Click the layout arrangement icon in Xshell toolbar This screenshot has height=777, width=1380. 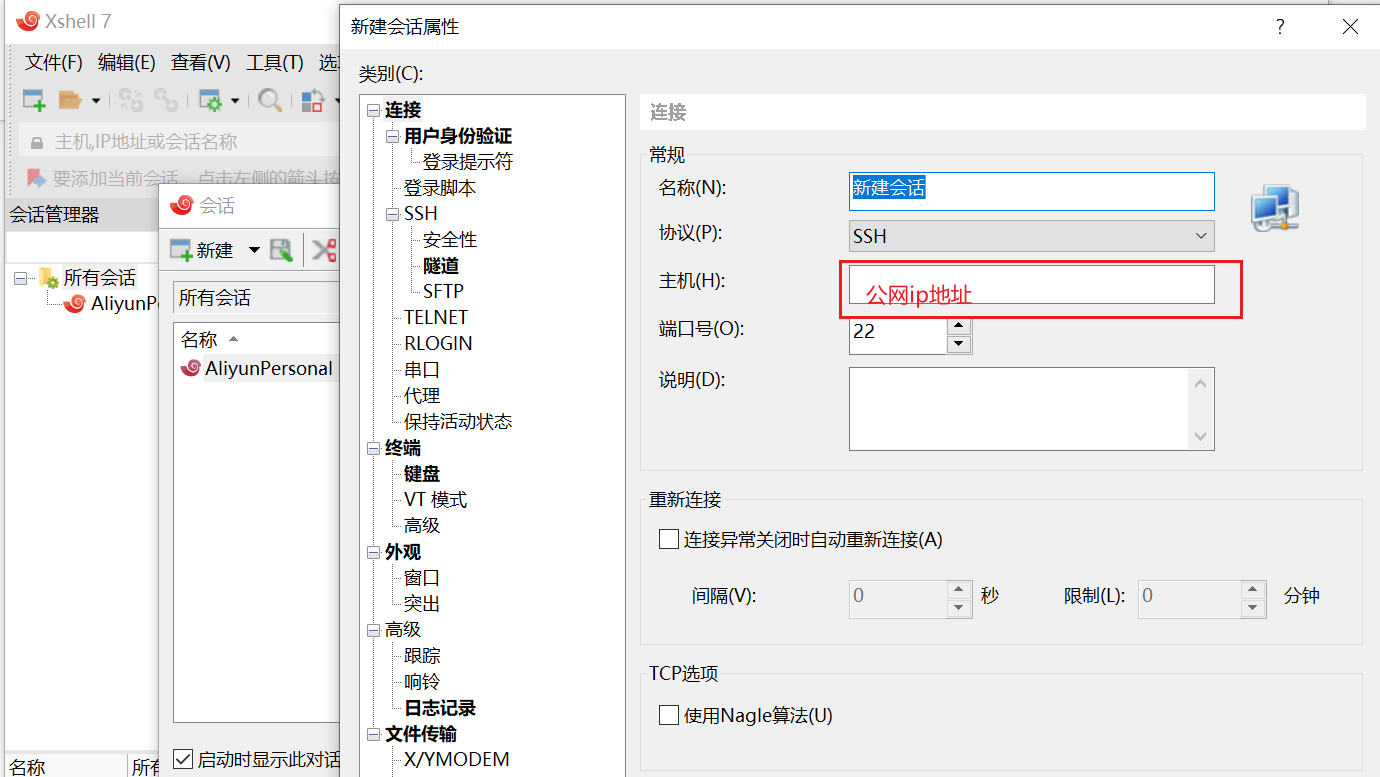click(313, 100)
